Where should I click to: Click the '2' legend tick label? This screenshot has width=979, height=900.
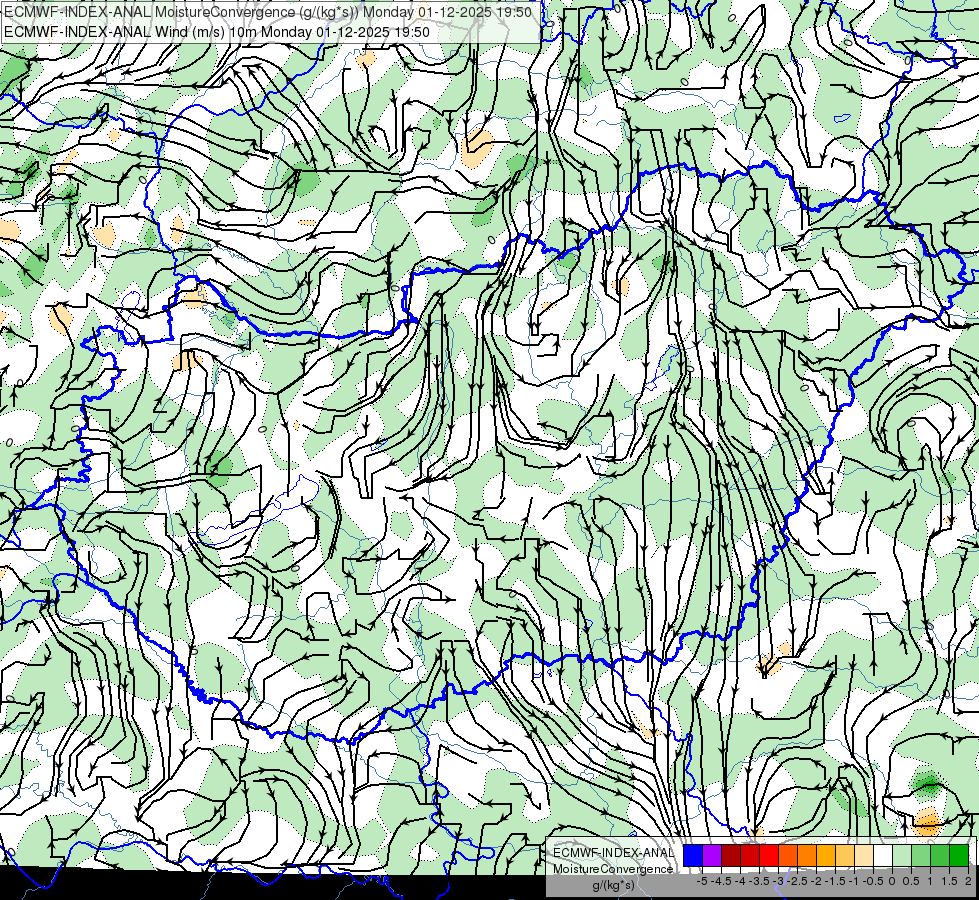[x=968, y=881]
